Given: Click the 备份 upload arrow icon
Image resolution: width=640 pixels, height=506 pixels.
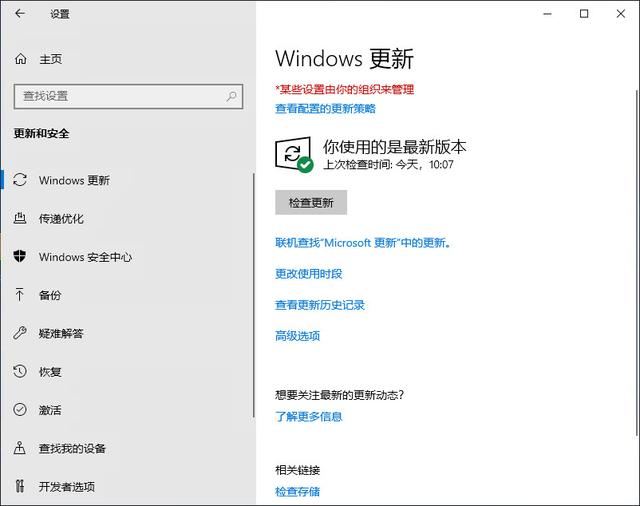Looking at the screenshot, I should tap(20, 295).
